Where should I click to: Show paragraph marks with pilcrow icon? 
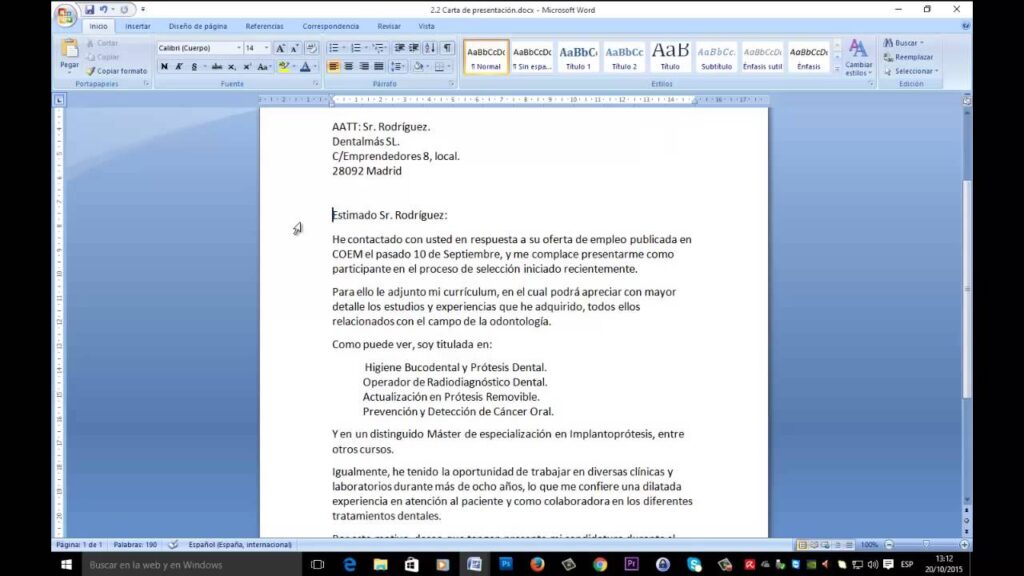click(x=447, y=48)
